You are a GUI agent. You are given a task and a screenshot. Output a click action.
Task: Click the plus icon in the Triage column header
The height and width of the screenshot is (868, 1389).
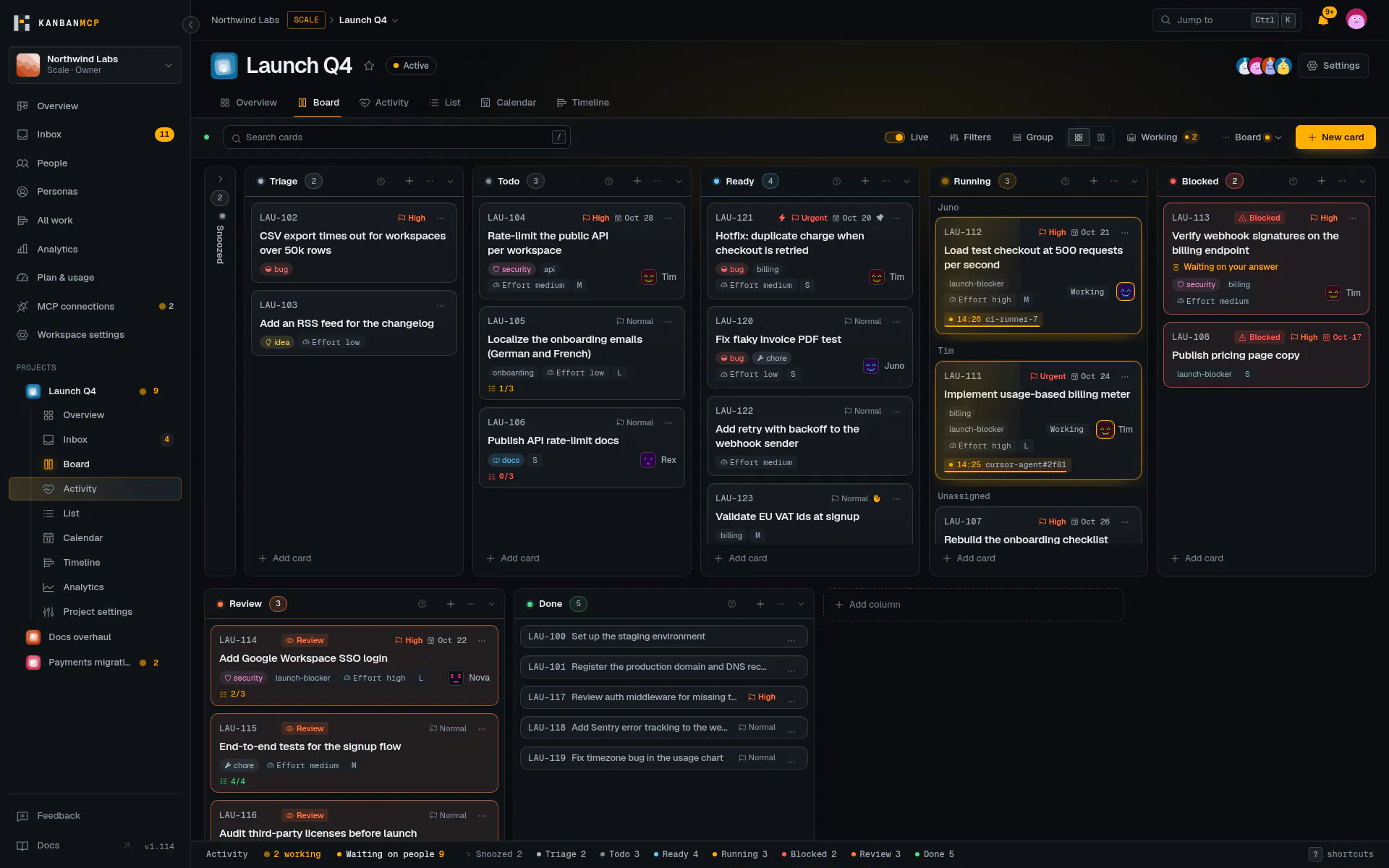[x=409, y=181]
